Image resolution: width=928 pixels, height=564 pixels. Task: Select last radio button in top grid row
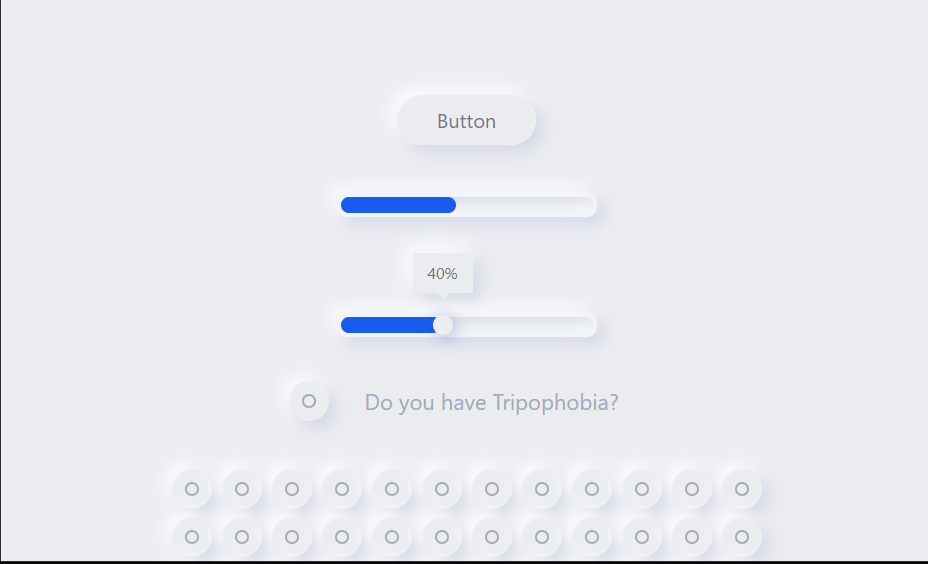click(x=742, y=489)
